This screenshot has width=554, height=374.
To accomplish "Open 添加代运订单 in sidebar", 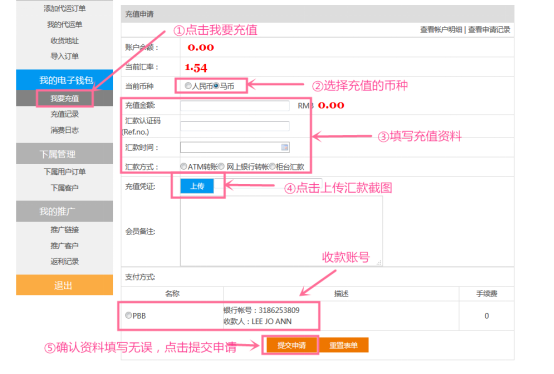I will pos(65,8).
